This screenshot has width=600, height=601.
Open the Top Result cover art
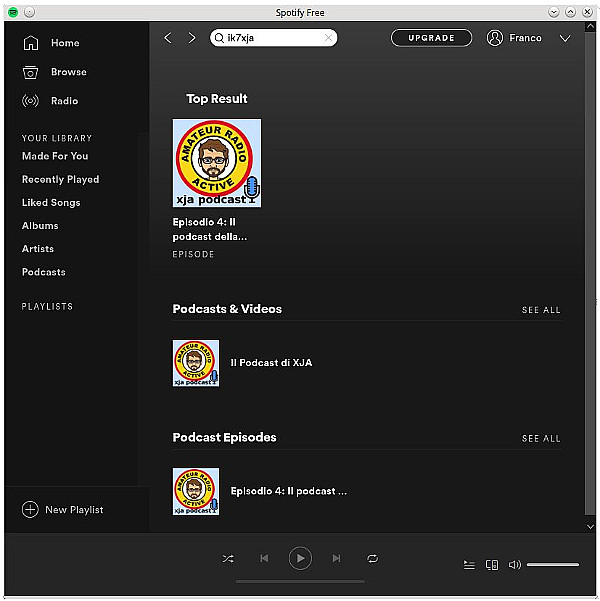217,163
